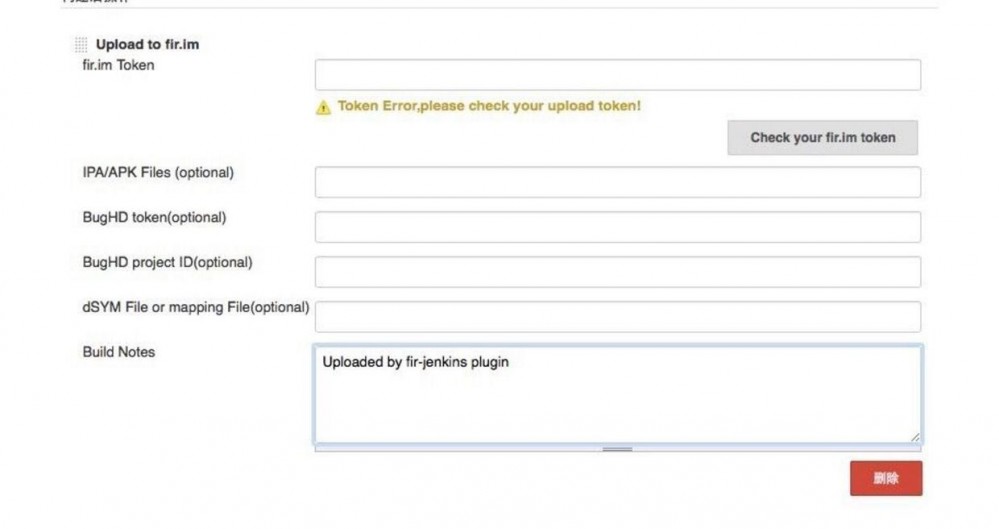This screenshot has height=529, width=999.
Task: Click the corner resize grip of Build Notes
Action: click(x=915, y=436)
